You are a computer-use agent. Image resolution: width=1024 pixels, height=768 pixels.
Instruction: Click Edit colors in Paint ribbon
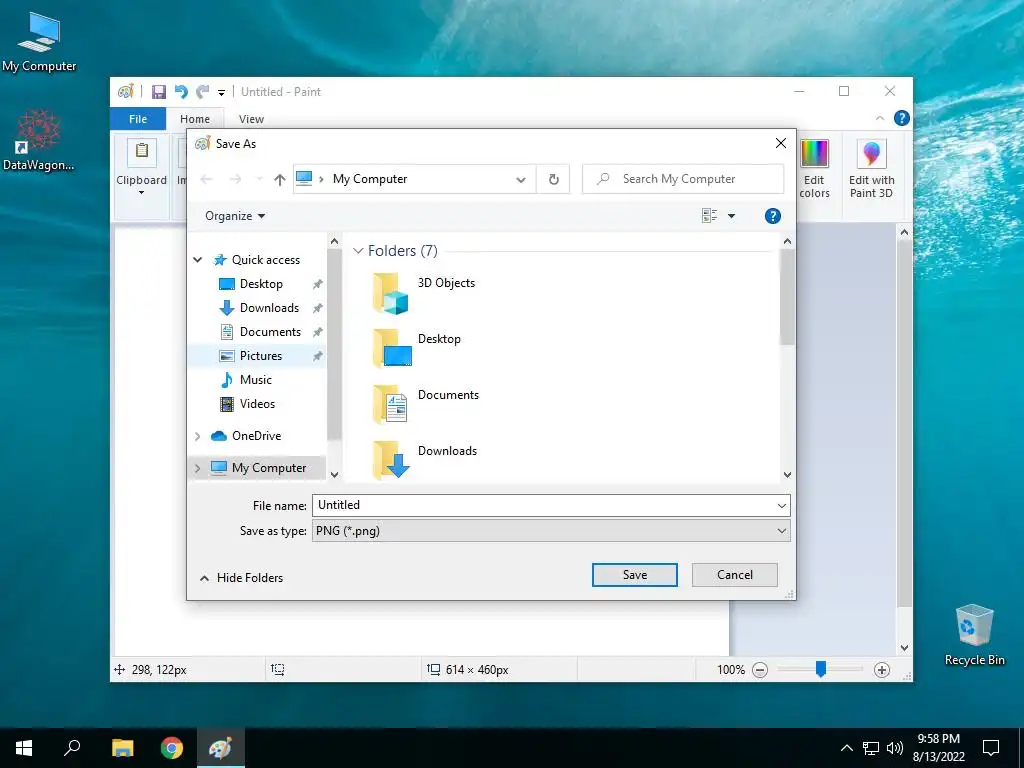(x=814, y=168)
